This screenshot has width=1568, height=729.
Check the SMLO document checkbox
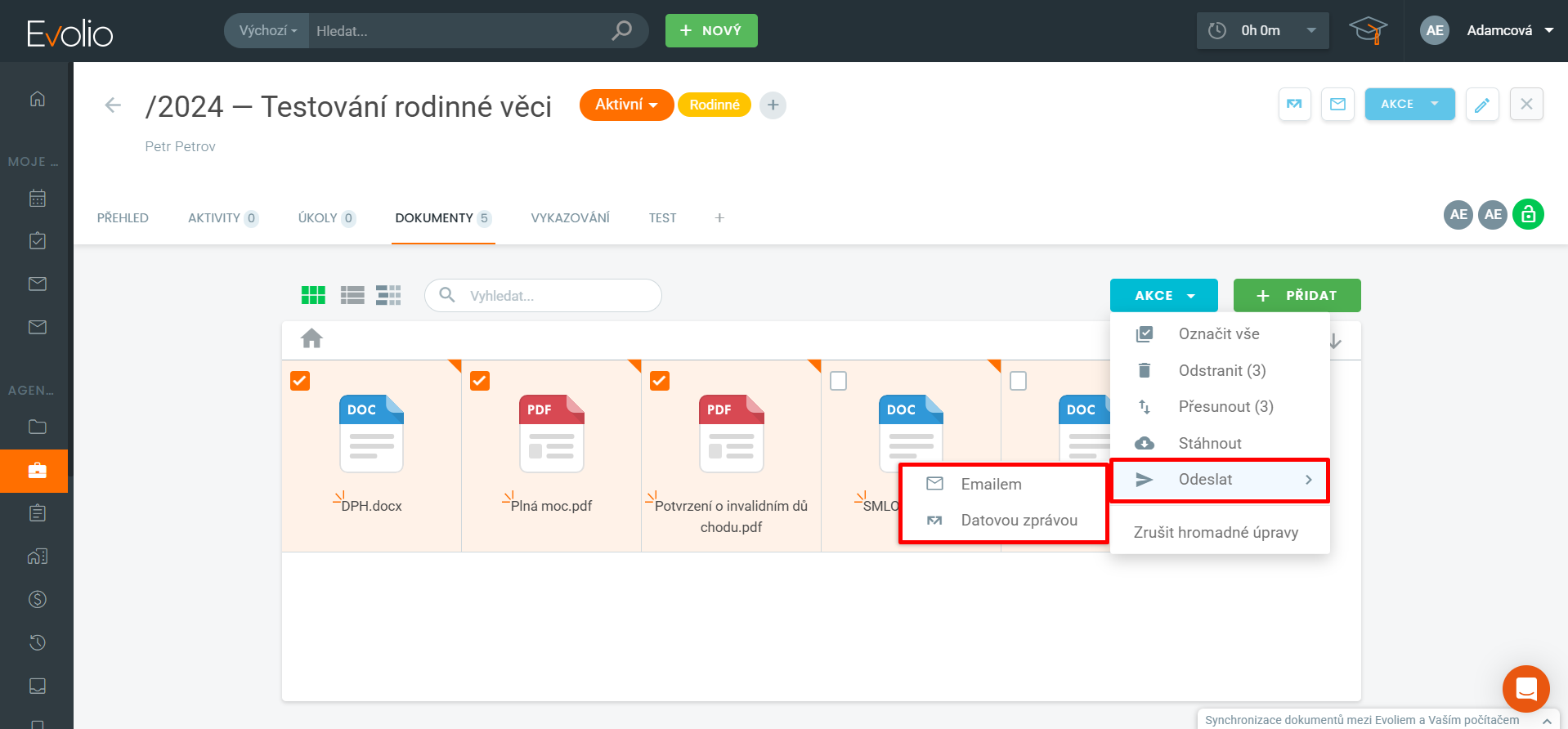838,381
